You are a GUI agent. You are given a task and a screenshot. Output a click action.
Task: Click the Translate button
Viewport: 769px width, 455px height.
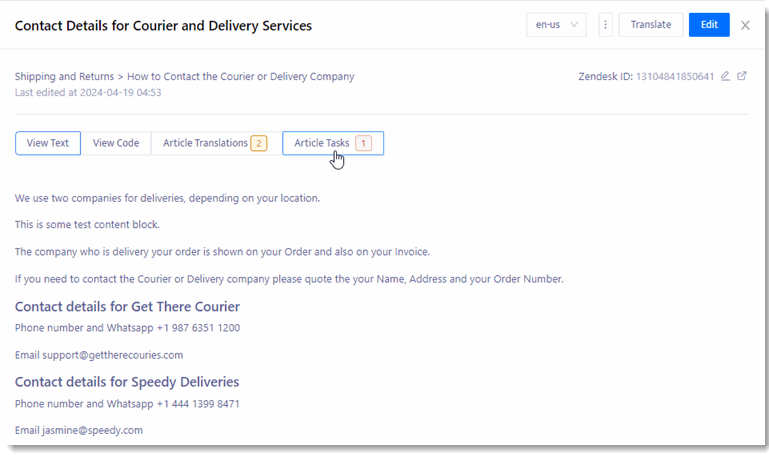[x=650, y=25]
